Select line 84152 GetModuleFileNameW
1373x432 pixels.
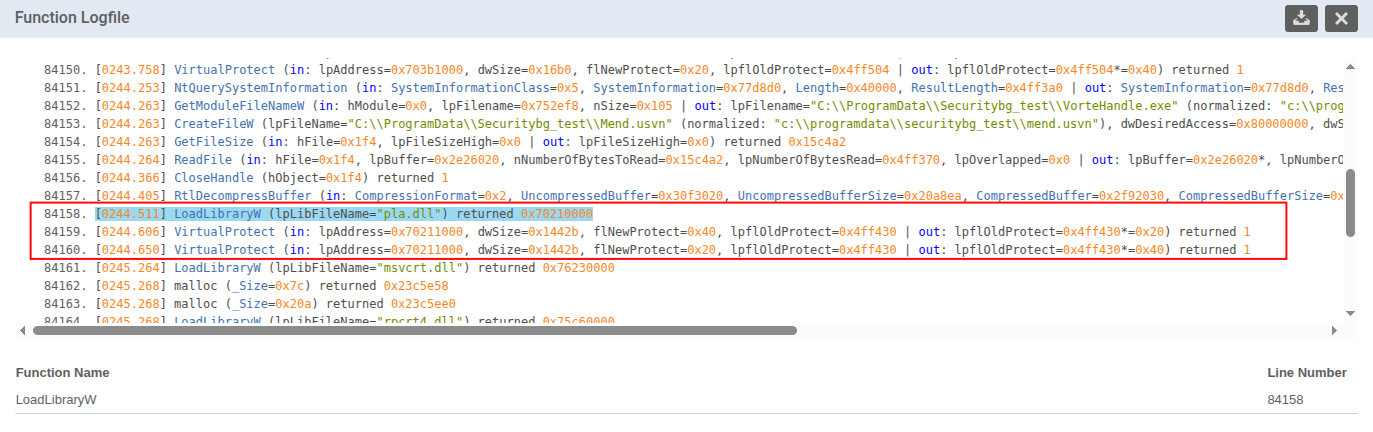(x=694, y=107)
